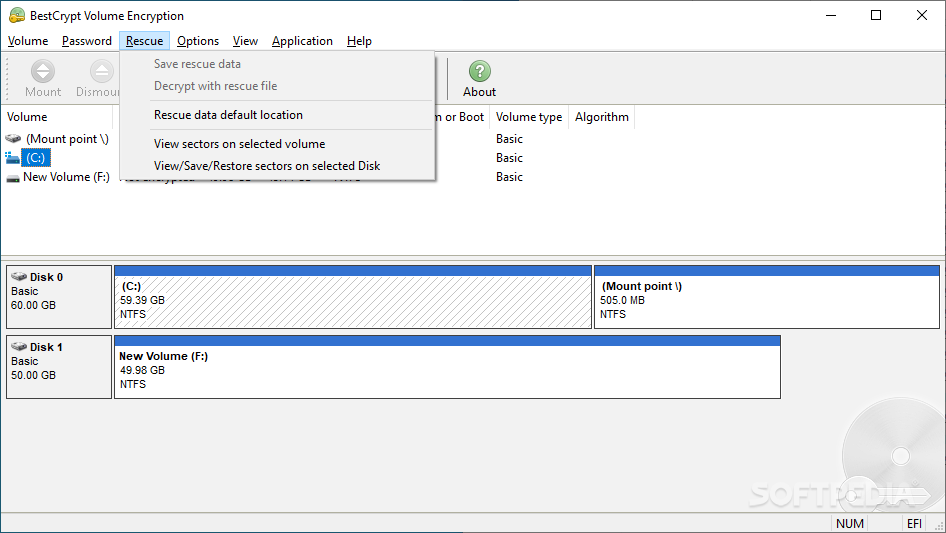
Task: Click the Dismount toolbar icon
Action: 102,71
